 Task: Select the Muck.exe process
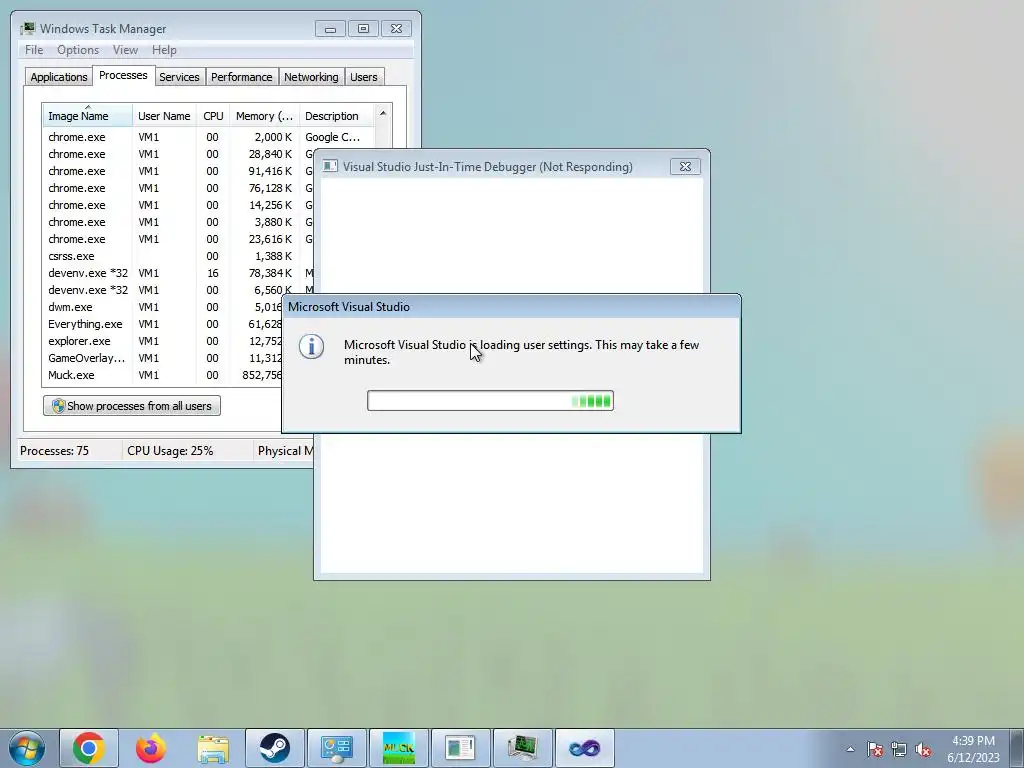tap(163, 375)
